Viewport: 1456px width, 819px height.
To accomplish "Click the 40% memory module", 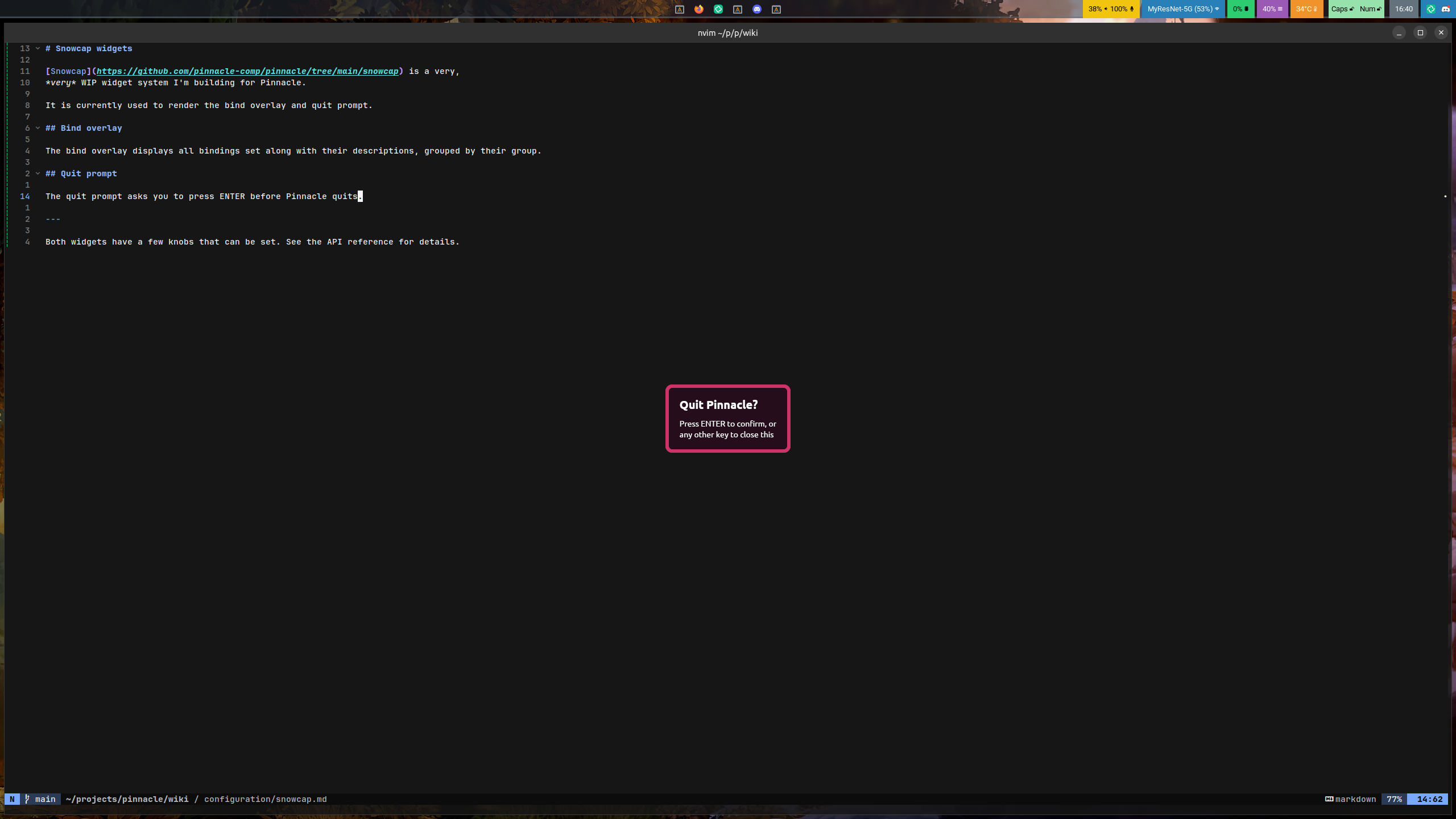I will pos(1272,9).
